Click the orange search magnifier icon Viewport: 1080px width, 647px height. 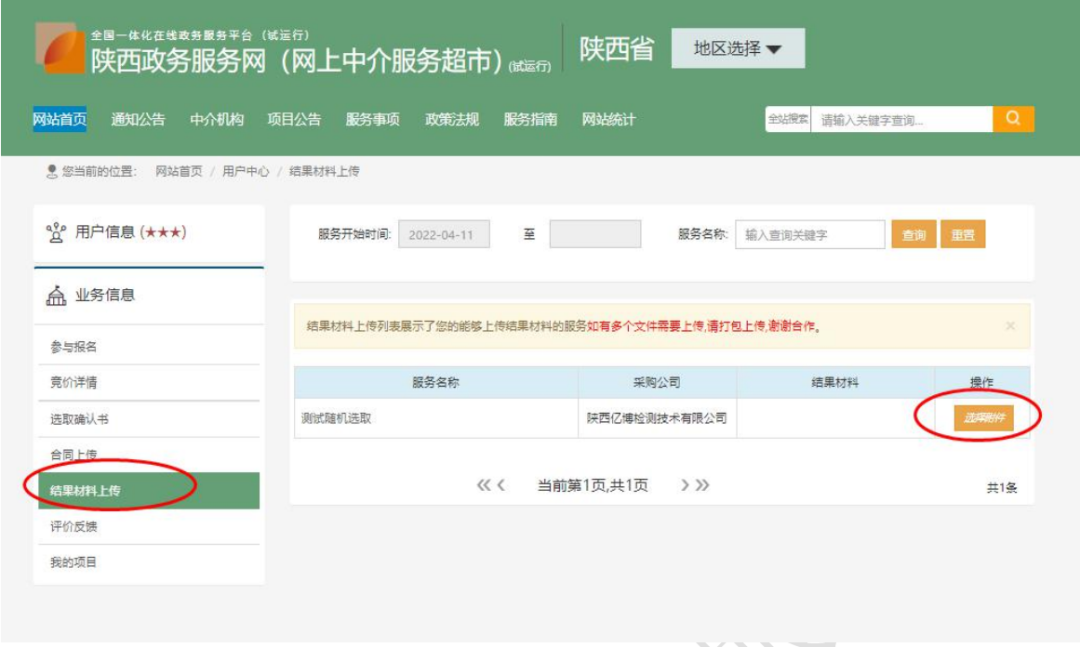click(x=1013, y=119)
